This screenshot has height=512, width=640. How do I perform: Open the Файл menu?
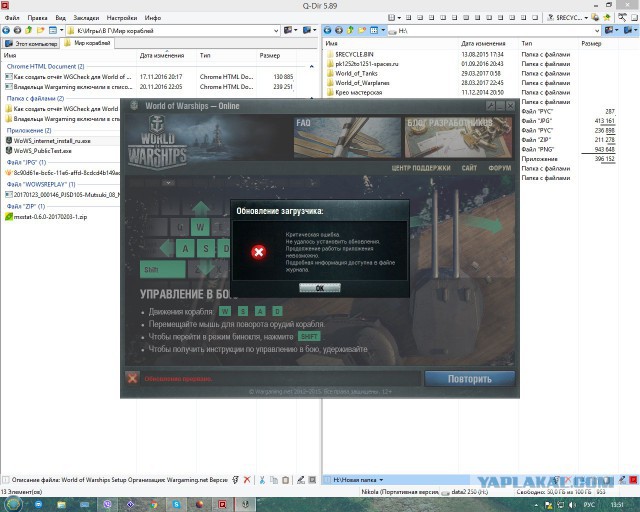12,18
